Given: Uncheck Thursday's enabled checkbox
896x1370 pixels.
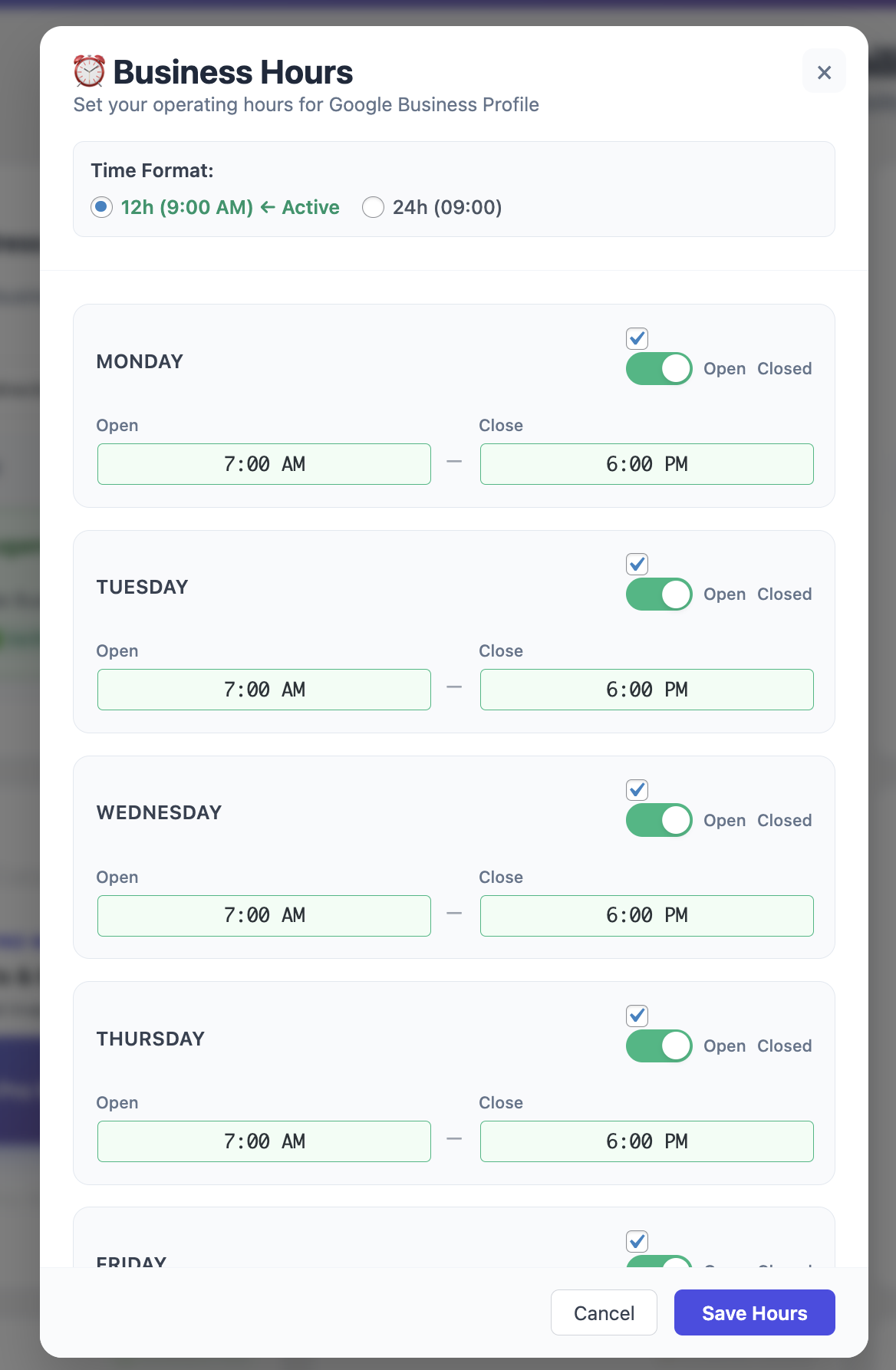Looking at the screenshot, I should click(636, 1016).
